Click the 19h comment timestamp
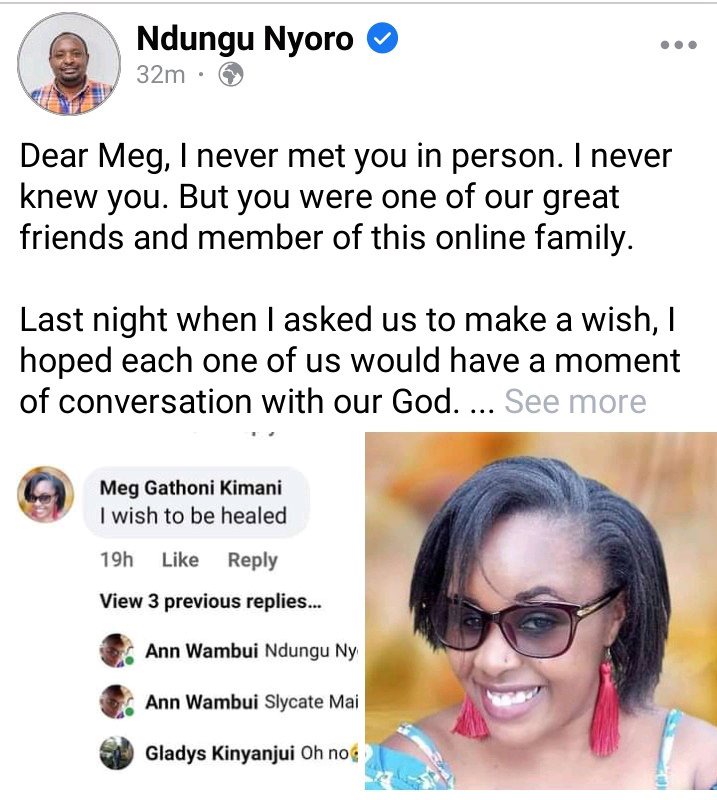This screenshot has height=800, width=717. 116,560
